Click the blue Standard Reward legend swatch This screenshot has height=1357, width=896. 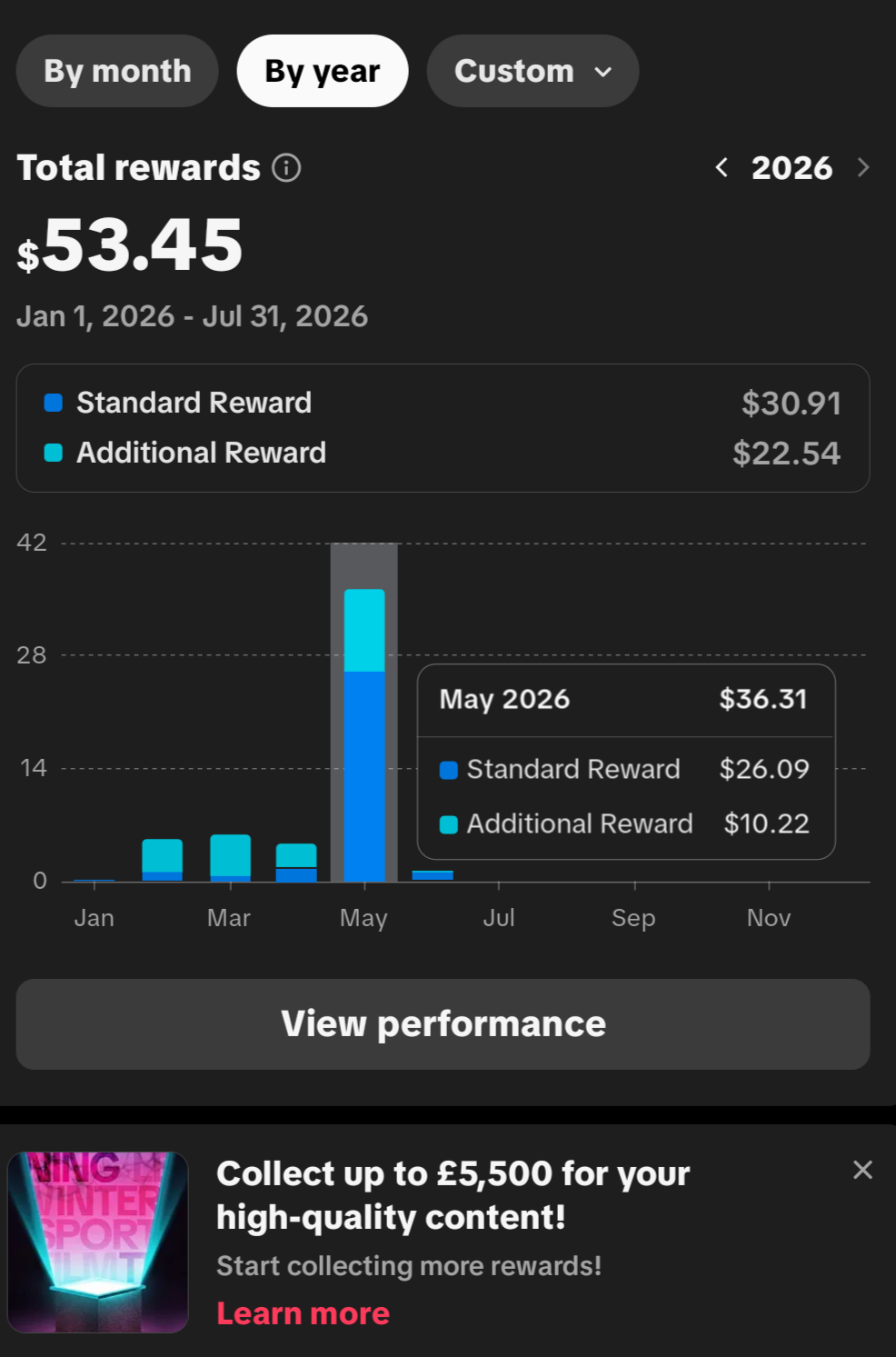point(54,403)
